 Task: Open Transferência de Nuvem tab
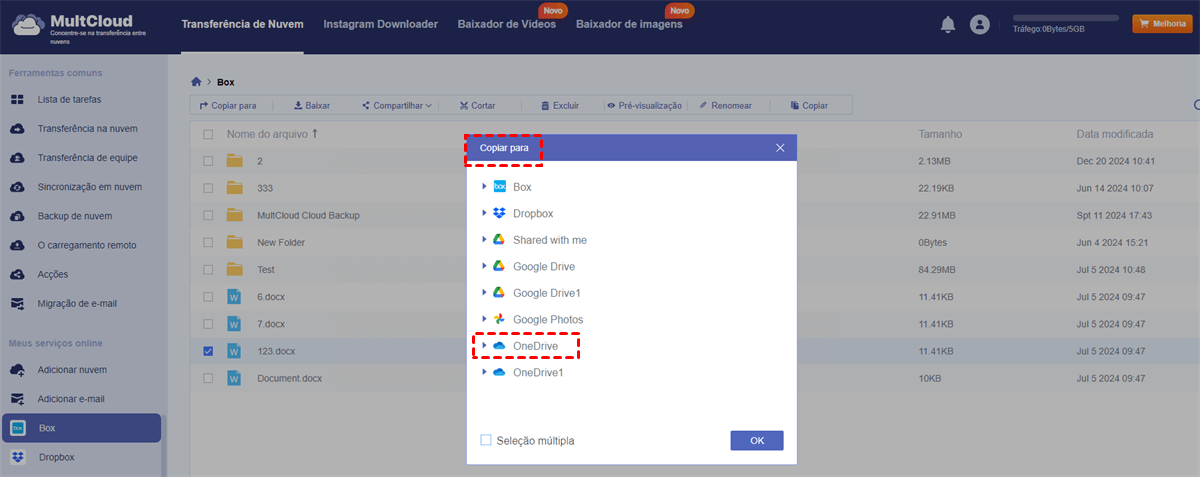click(x=243, y=24)
